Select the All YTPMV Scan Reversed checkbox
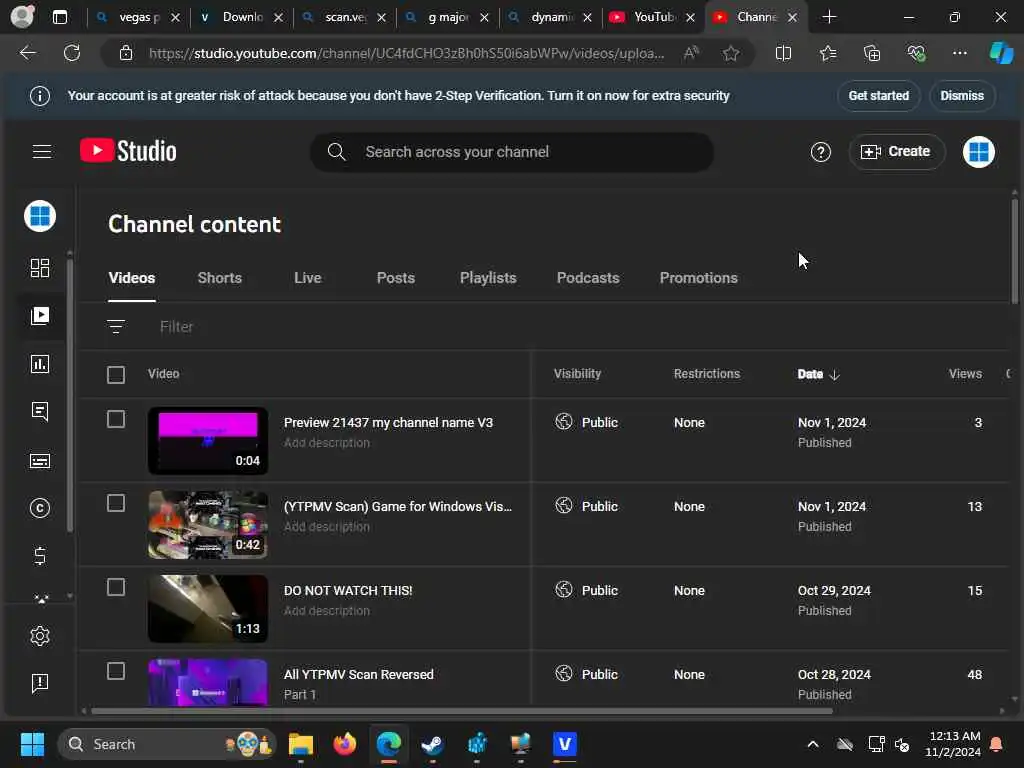1024x768 pixels. 116,671
